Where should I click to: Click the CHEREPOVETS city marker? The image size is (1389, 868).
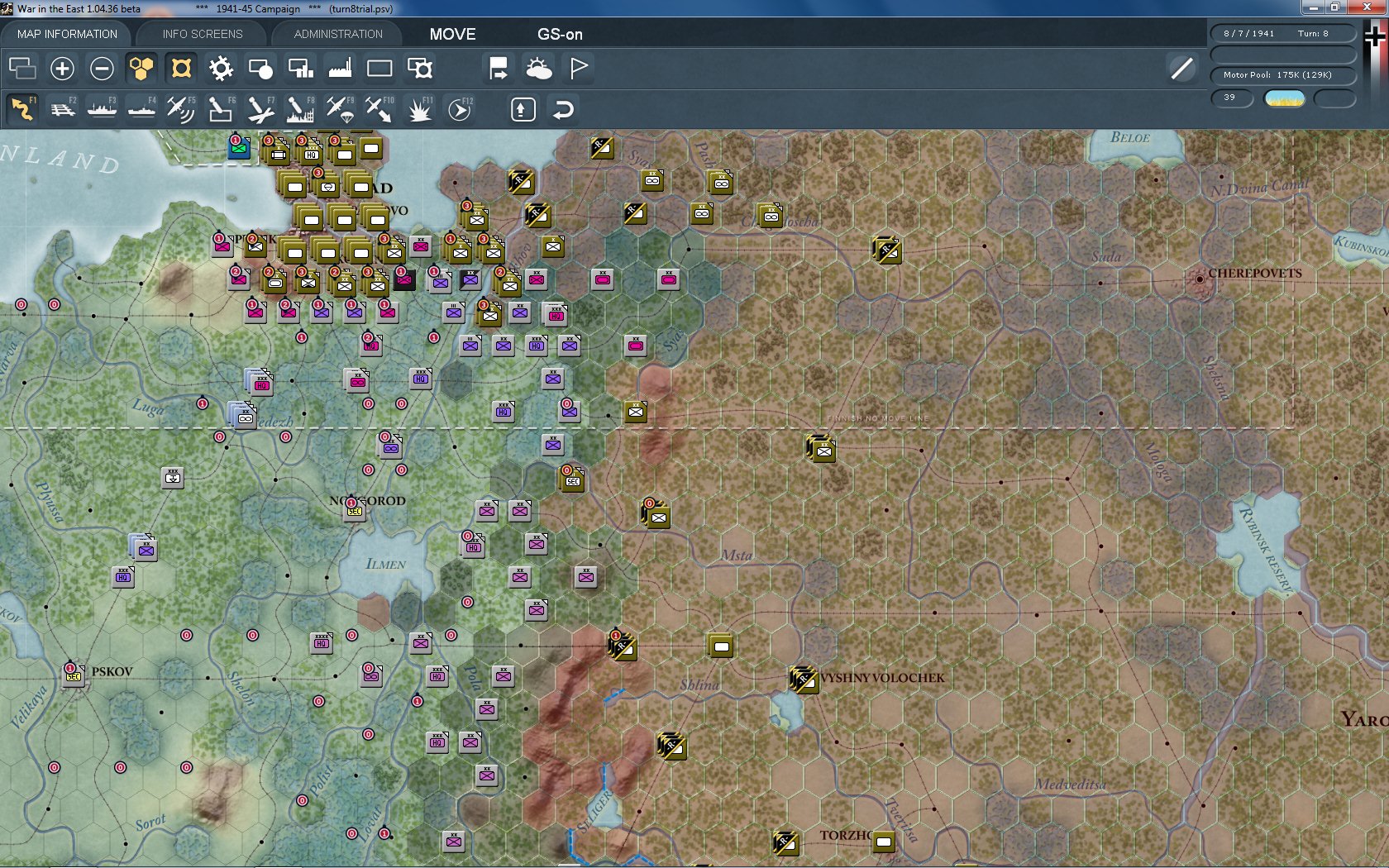point(1200,279)
